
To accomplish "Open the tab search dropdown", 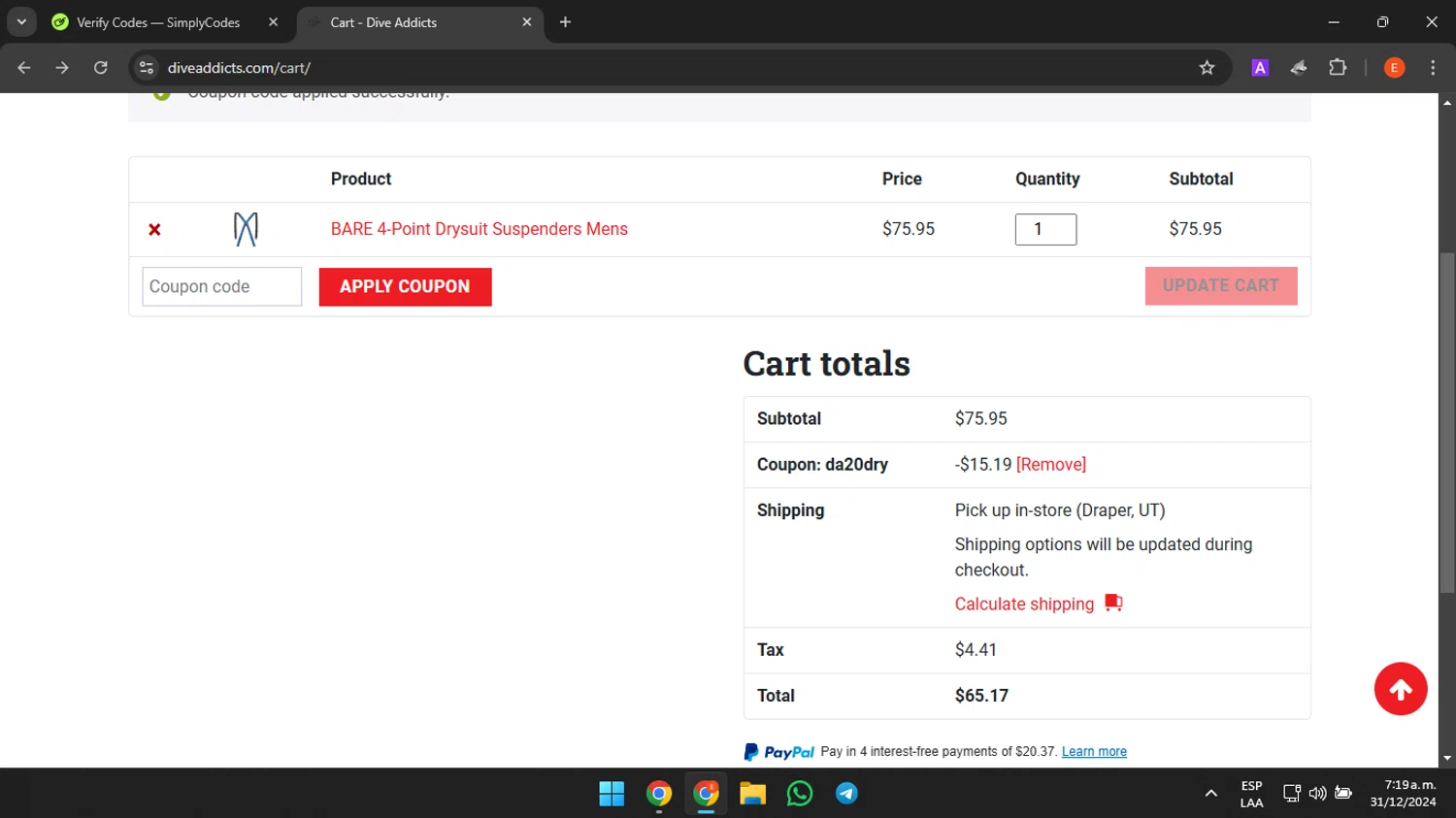I will pyautogui.click(x=21, y=22).
